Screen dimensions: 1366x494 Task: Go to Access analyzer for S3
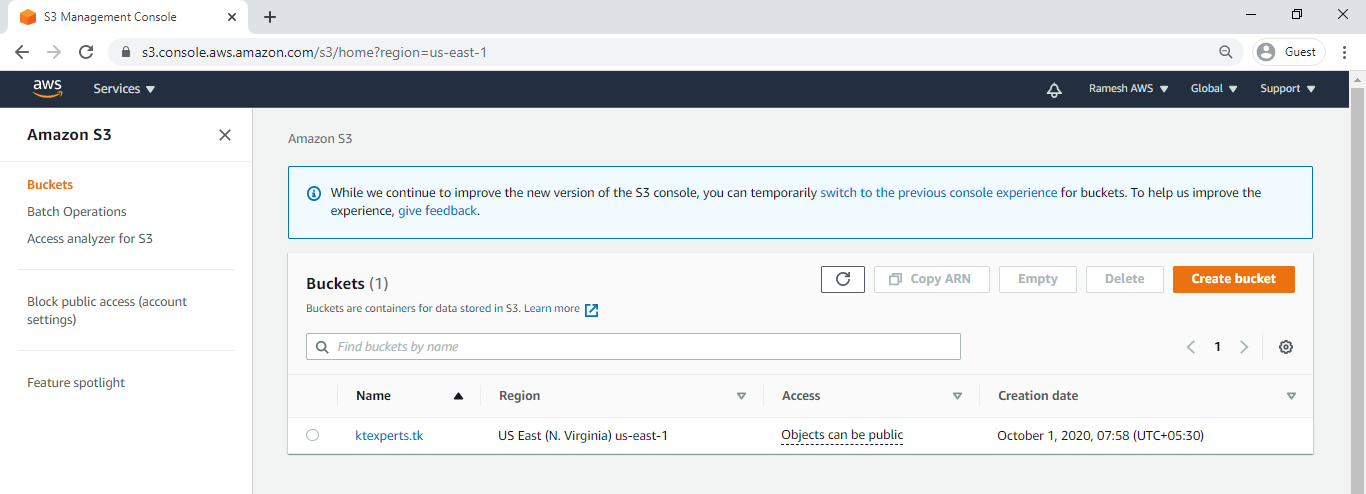90,239
